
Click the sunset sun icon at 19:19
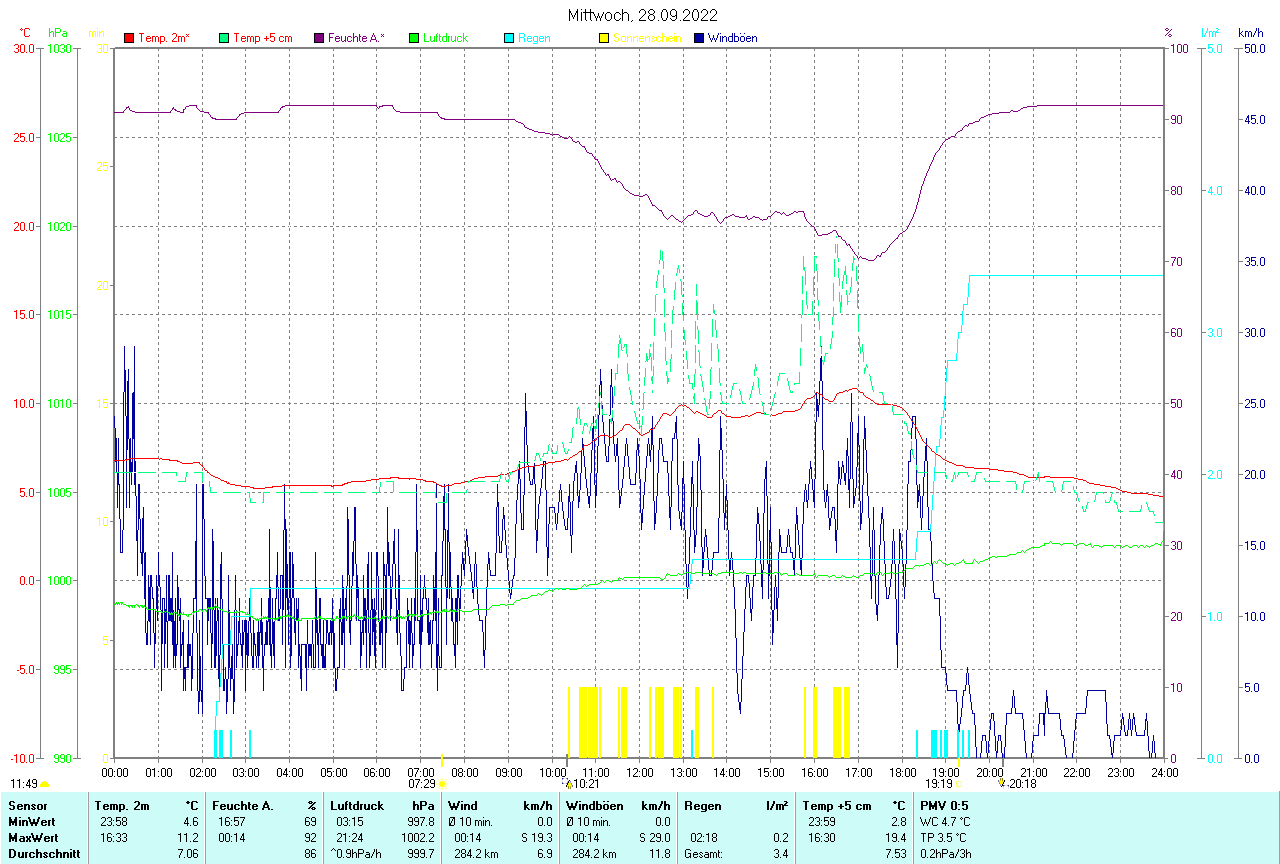click(x=958, y=784)
